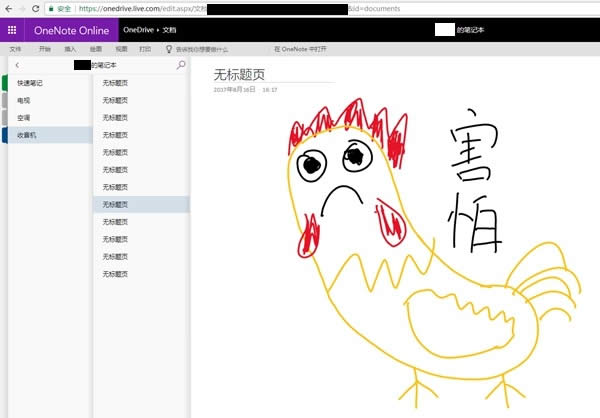600x418 pixels.
Task: Click the search magnifier in notebook pane
Action: coord(181,65)
